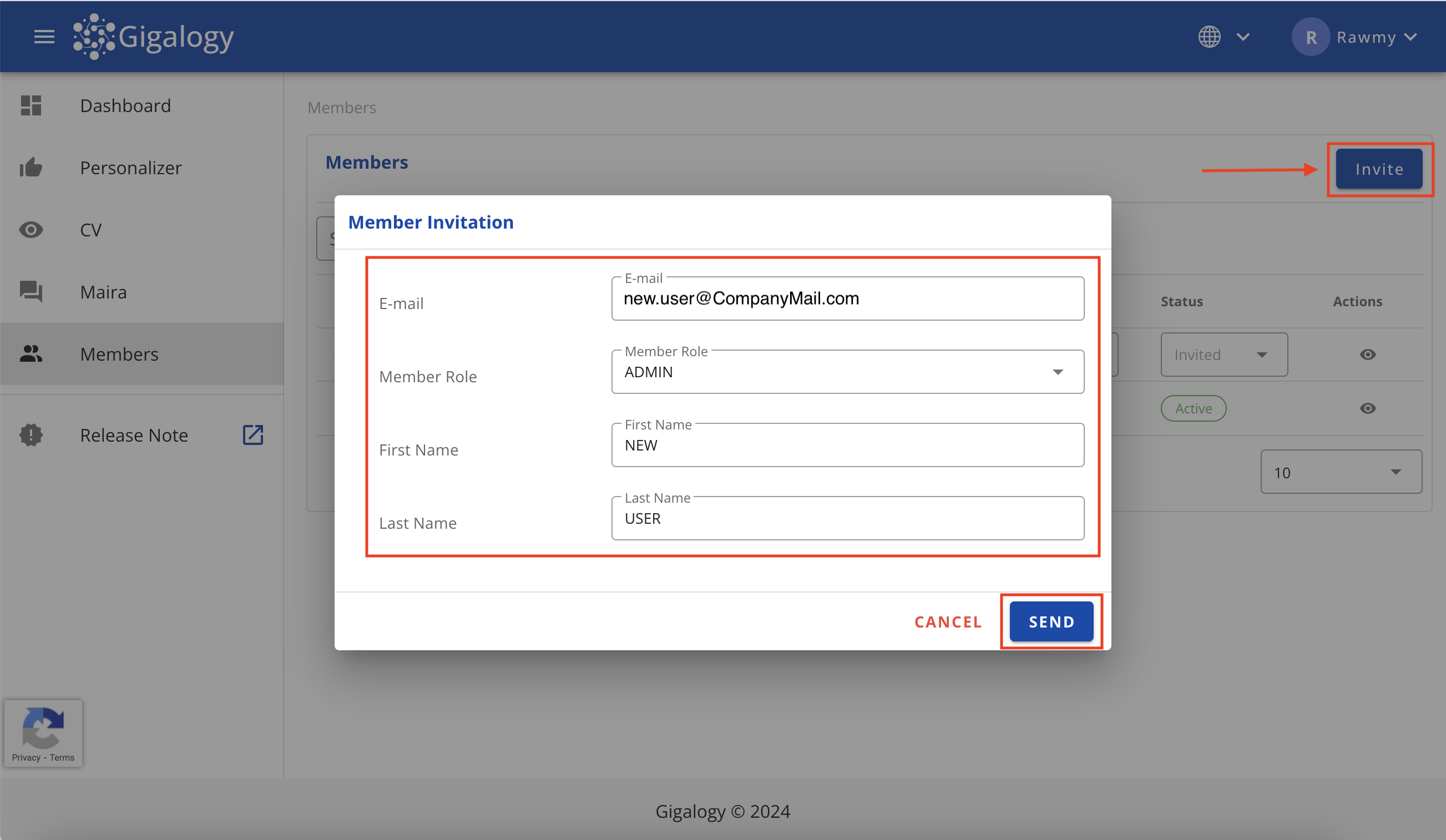Click the Personalizer sidebar icon
This screenshot has height=840, width=1446.
pyautogui.click(x=32, y=167)
